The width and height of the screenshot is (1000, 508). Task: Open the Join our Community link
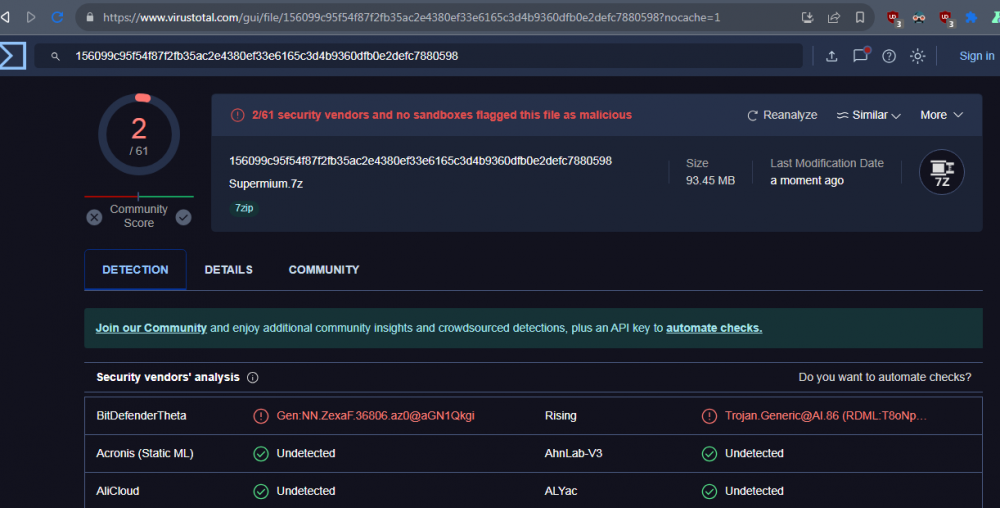coord(151,328)
